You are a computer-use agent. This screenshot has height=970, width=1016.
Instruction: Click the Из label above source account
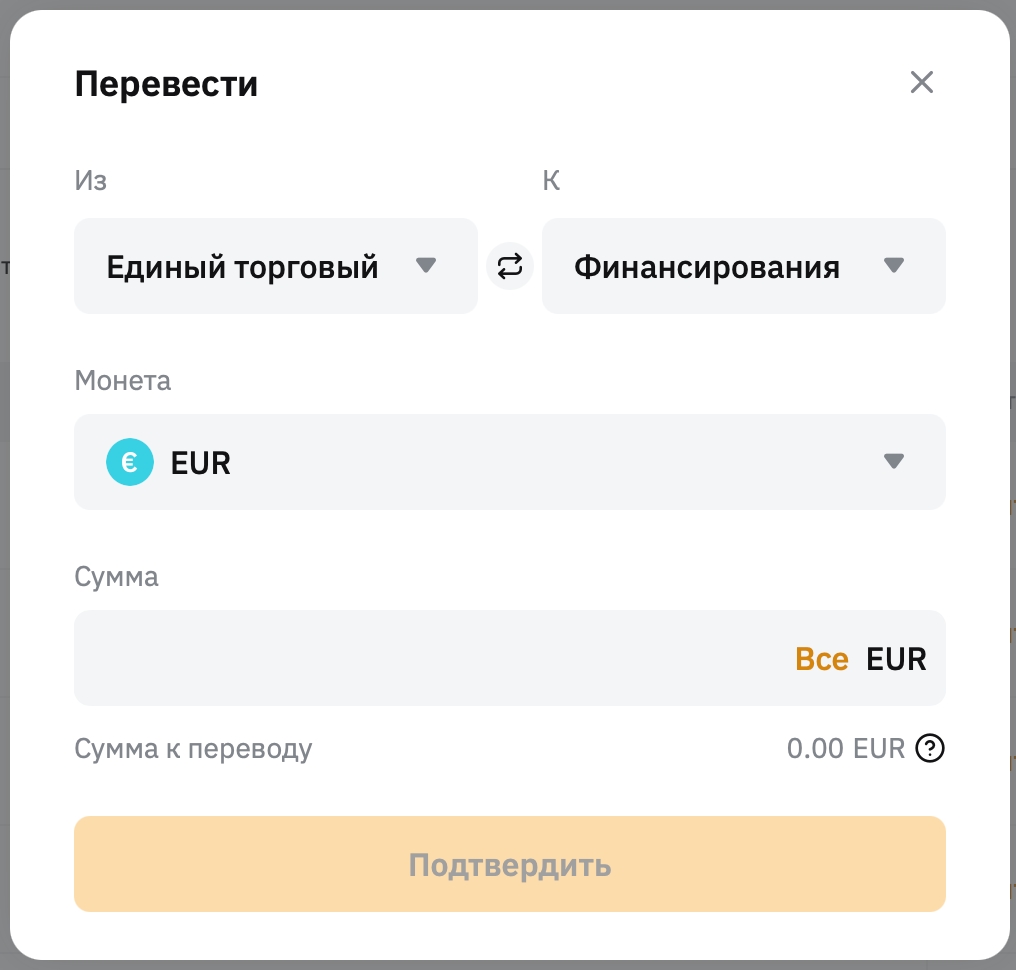point(90,180)
